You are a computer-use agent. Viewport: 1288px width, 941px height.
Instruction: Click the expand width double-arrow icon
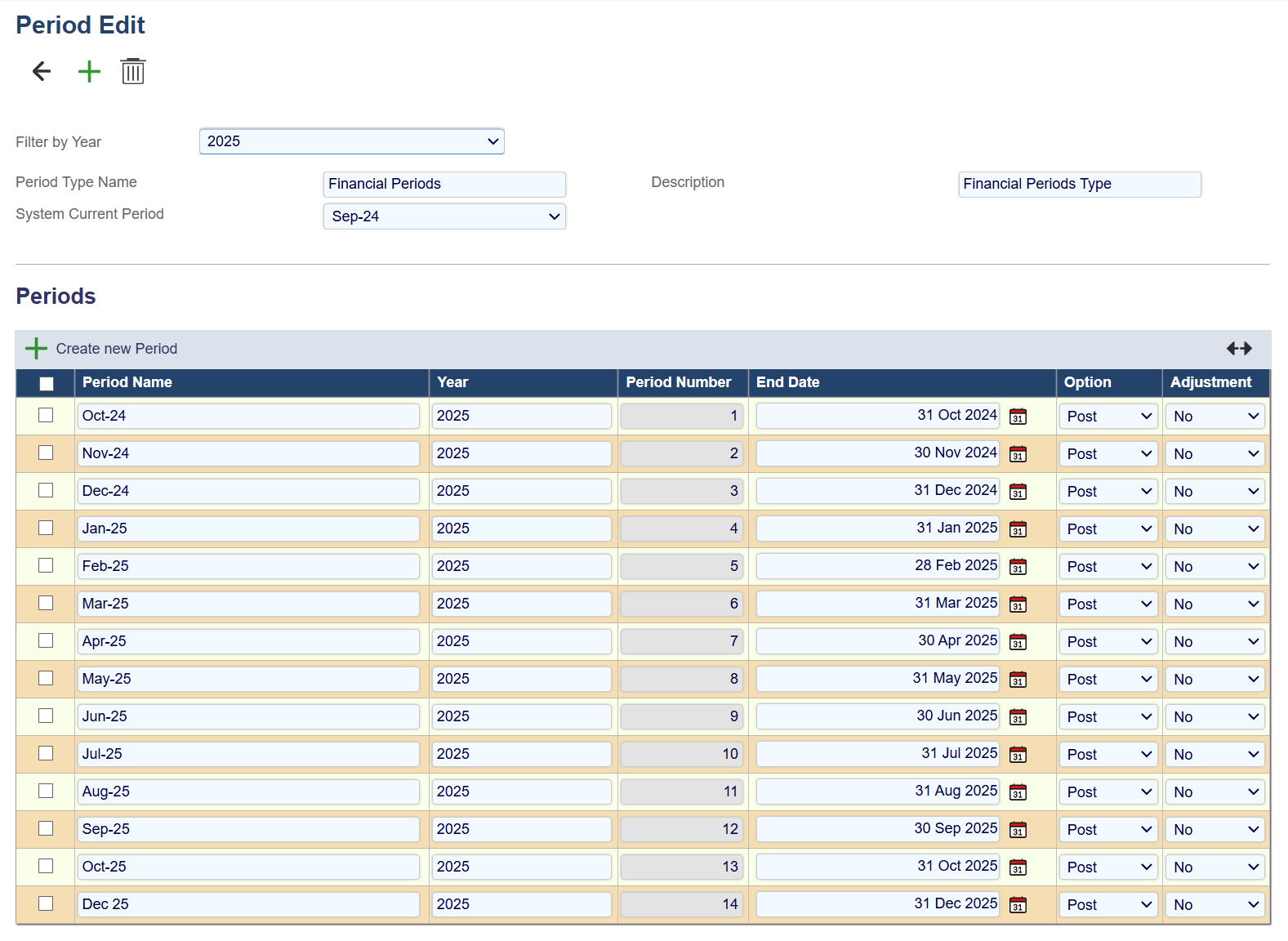click(x=1238, y=349)
